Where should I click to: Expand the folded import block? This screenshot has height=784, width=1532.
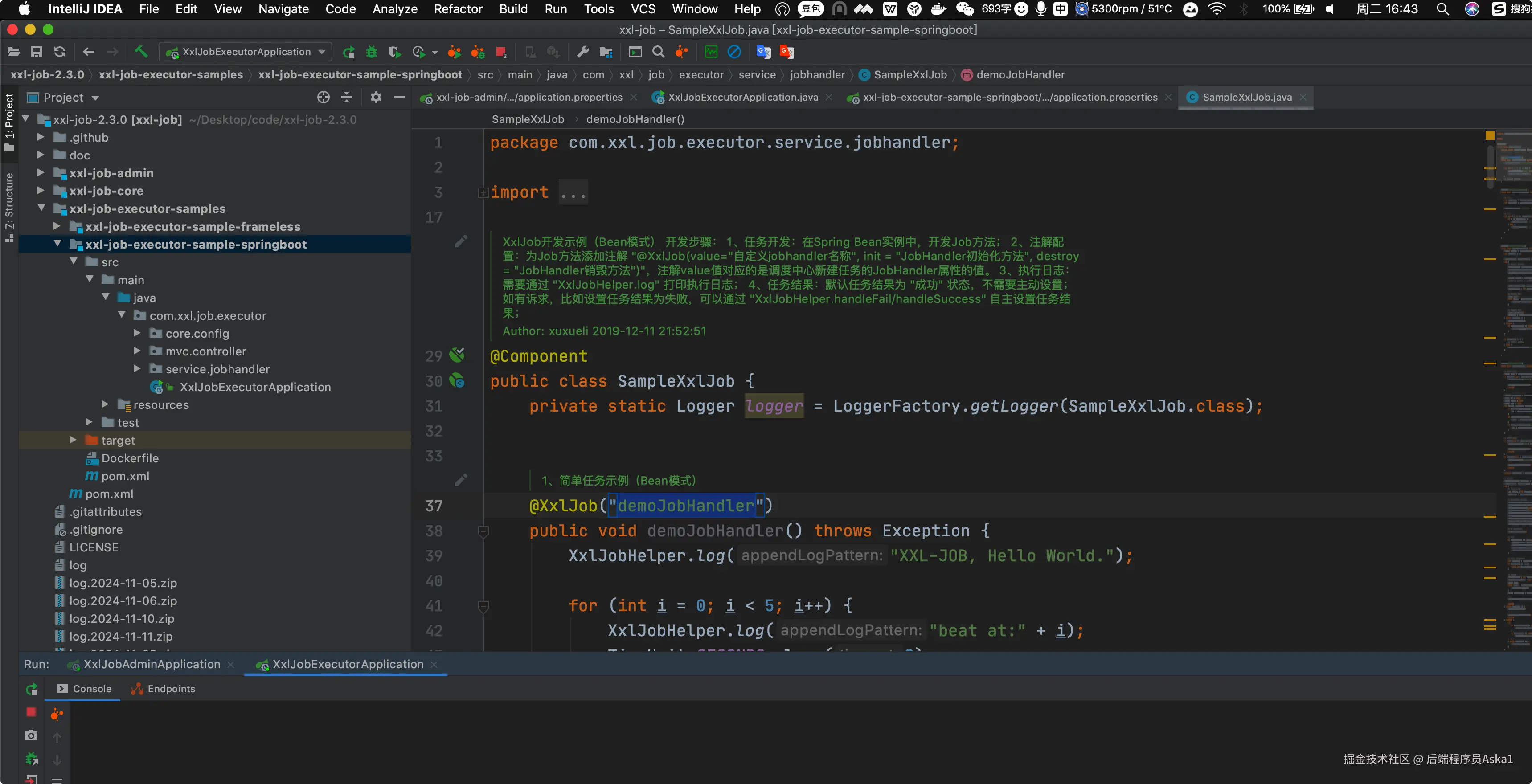(483, 192)
